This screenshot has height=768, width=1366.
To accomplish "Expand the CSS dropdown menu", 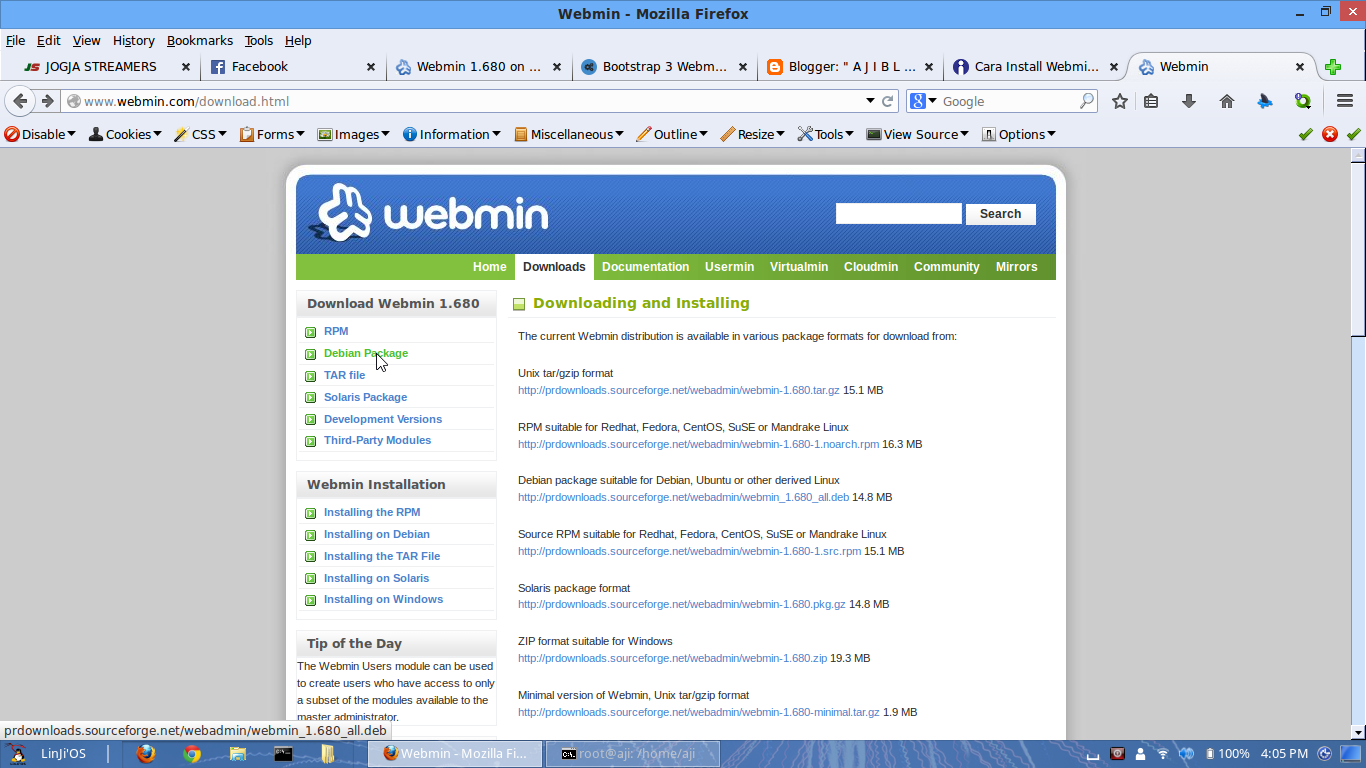I will click(200, 134).
